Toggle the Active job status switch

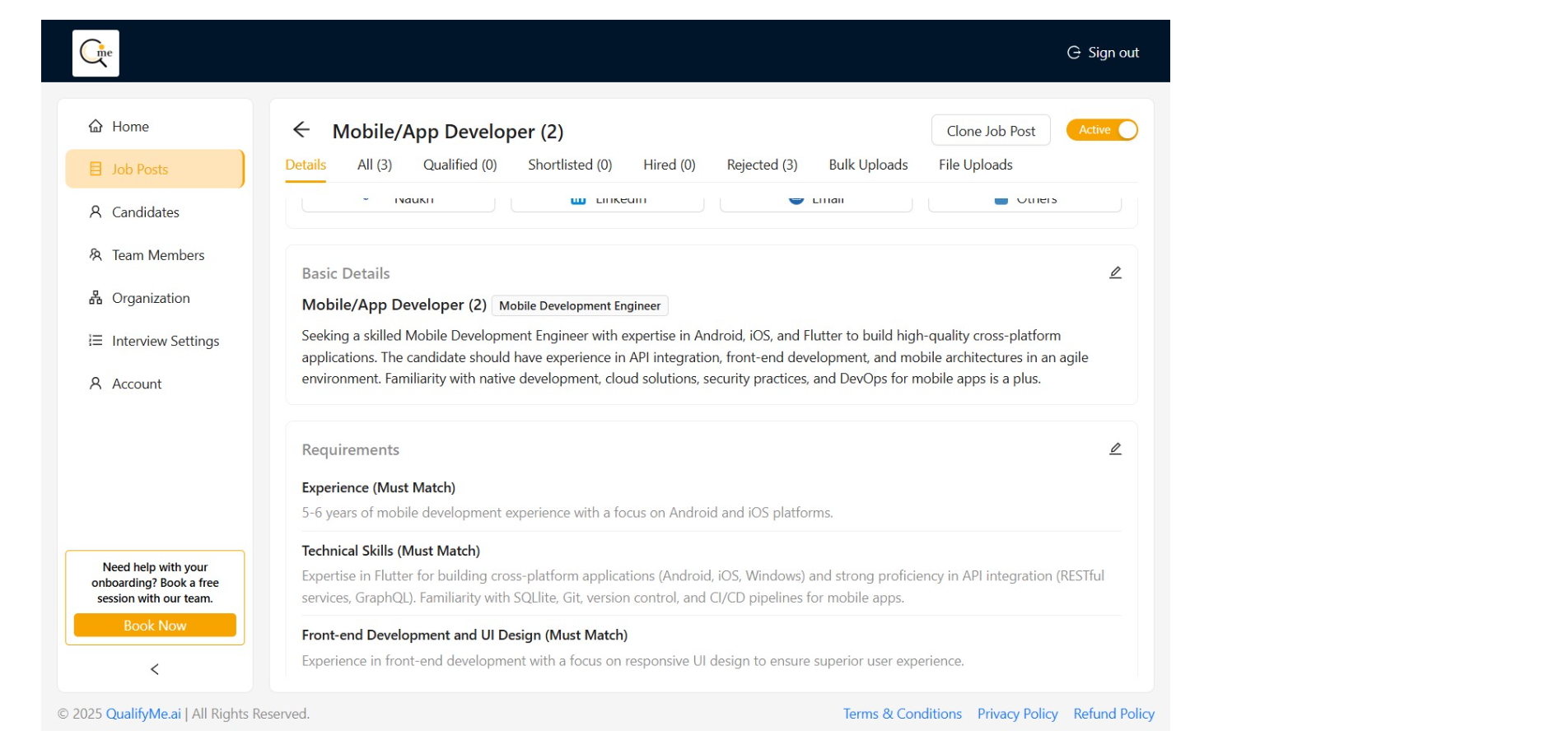[1102, 130]
